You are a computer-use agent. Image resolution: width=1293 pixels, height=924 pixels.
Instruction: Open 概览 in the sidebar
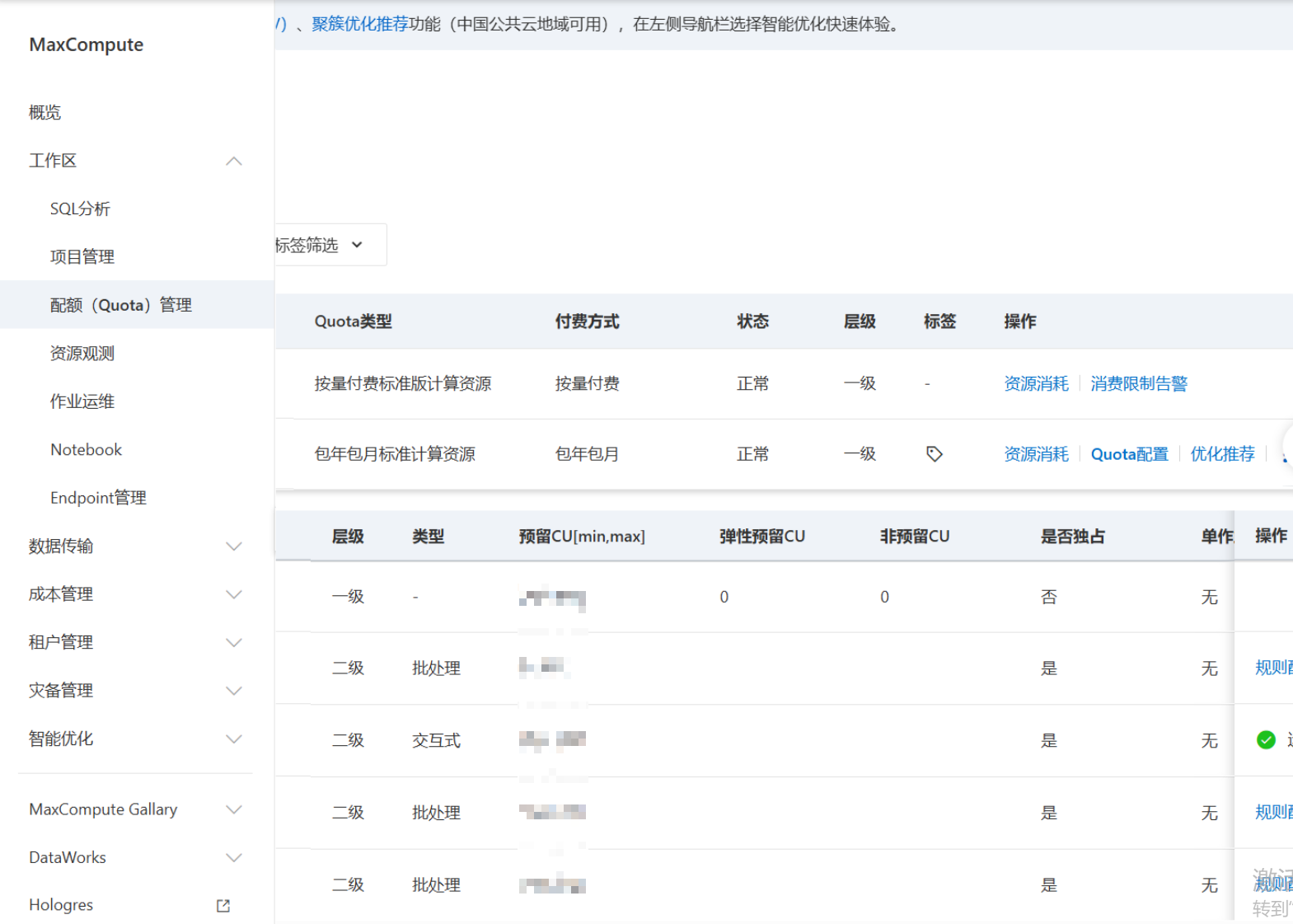click(x=45, y=113)
